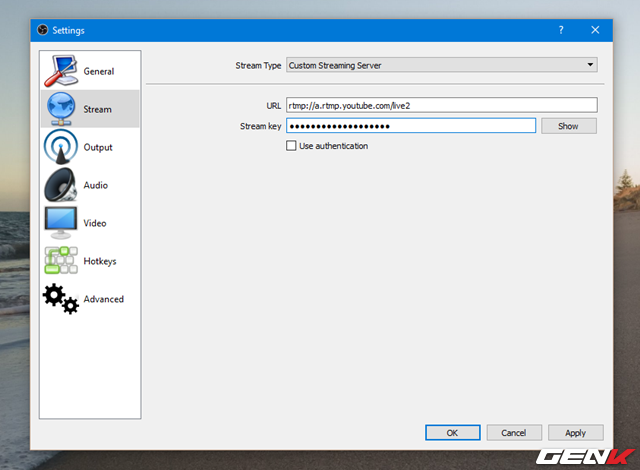Click the General settings computer icon
The image size is (640, 470).
tap(61, 71)
